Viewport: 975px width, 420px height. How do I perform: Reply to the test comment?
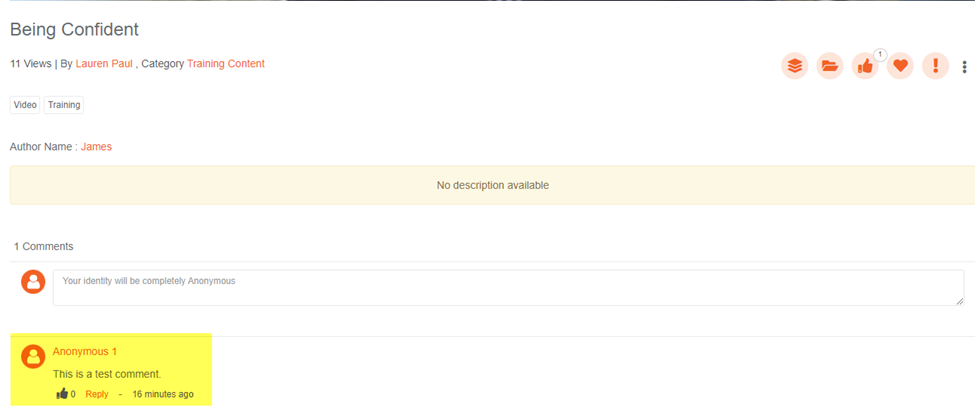tap(97, 394)
